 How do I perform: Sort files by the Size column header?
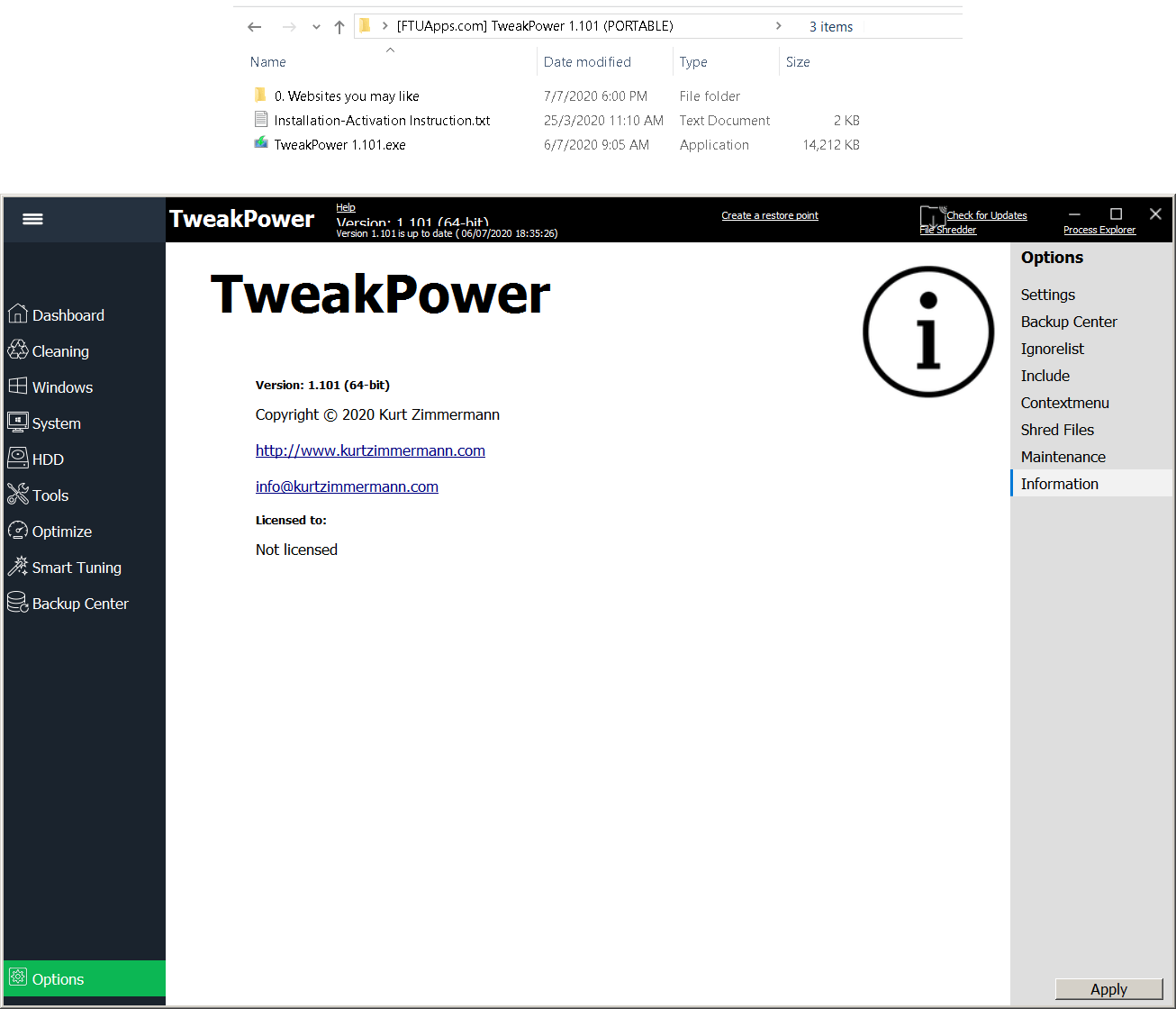(798, 62)
